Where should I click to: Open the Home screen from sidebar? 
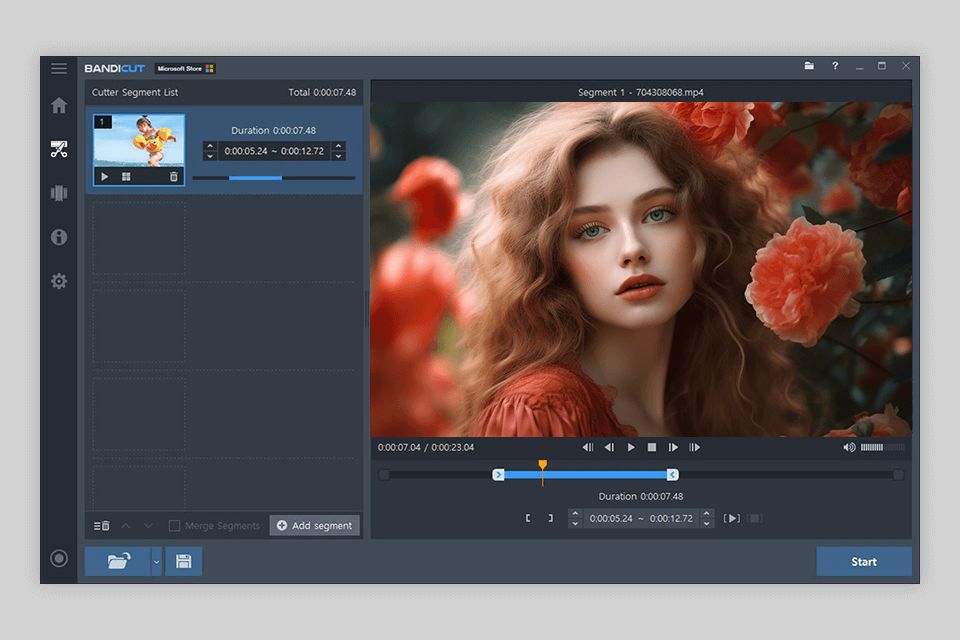point(59,105)
